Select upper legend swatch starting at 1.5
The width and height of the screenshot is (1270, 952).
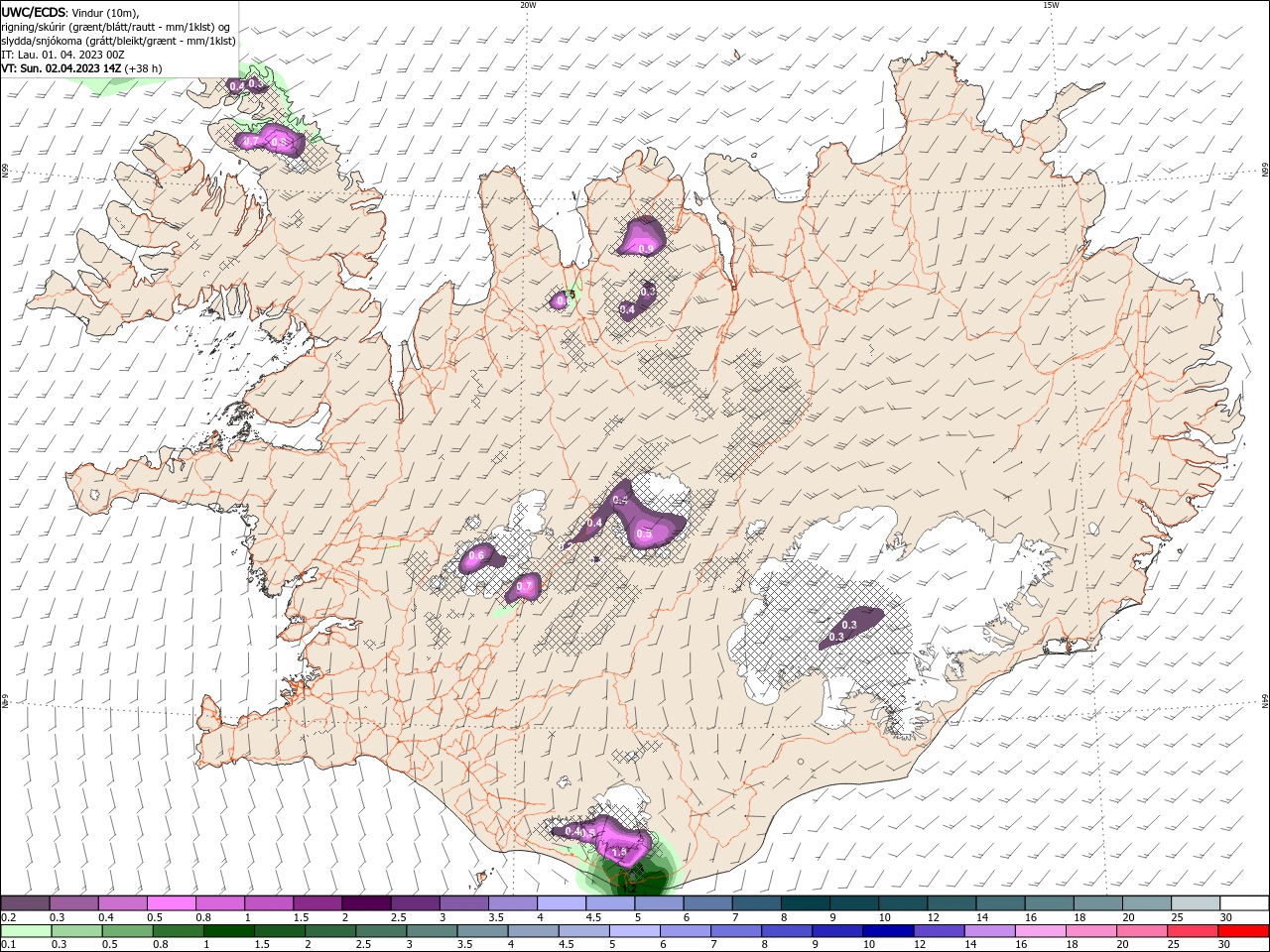coord(317,903)
